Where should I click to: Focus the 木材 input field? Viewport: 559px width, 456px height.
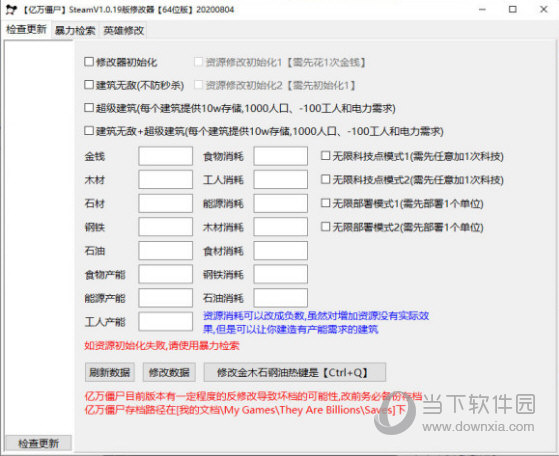pos(166,179)
